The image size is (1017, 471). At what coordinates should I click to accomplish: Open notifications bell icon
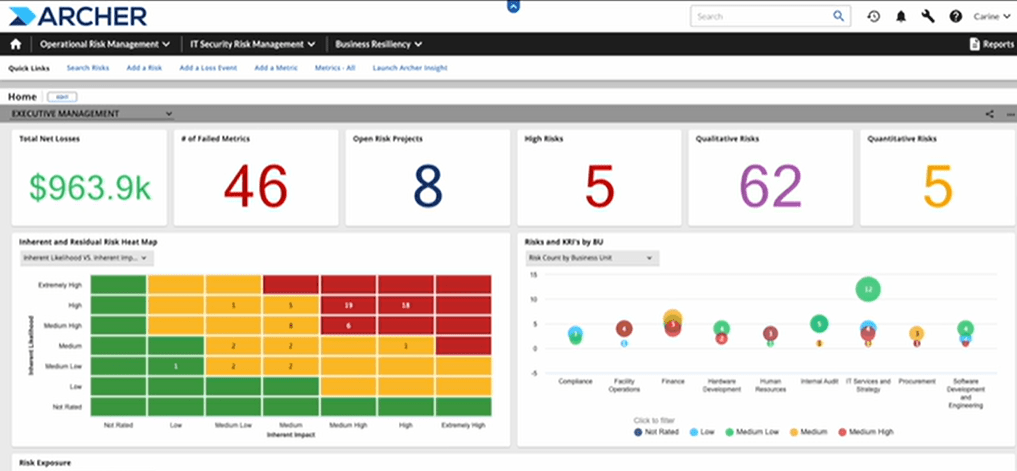[x=901, y=17]
